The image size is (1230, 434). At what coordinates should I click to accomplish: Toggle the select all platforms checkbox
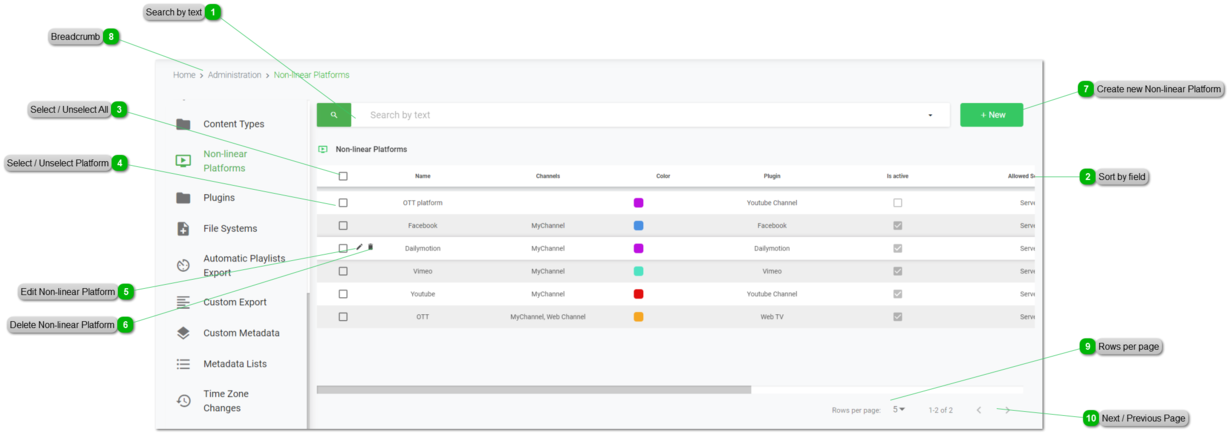click(343, 176)
